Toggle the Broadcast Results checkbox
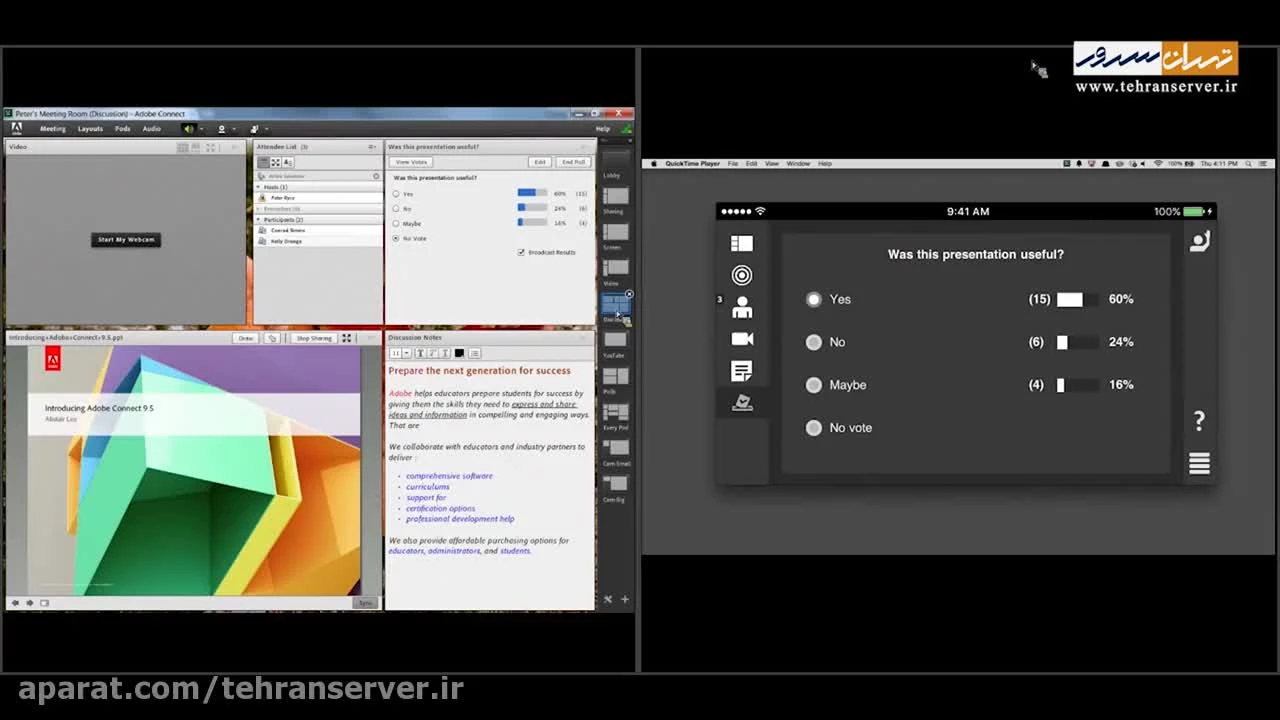 point(521,252)
